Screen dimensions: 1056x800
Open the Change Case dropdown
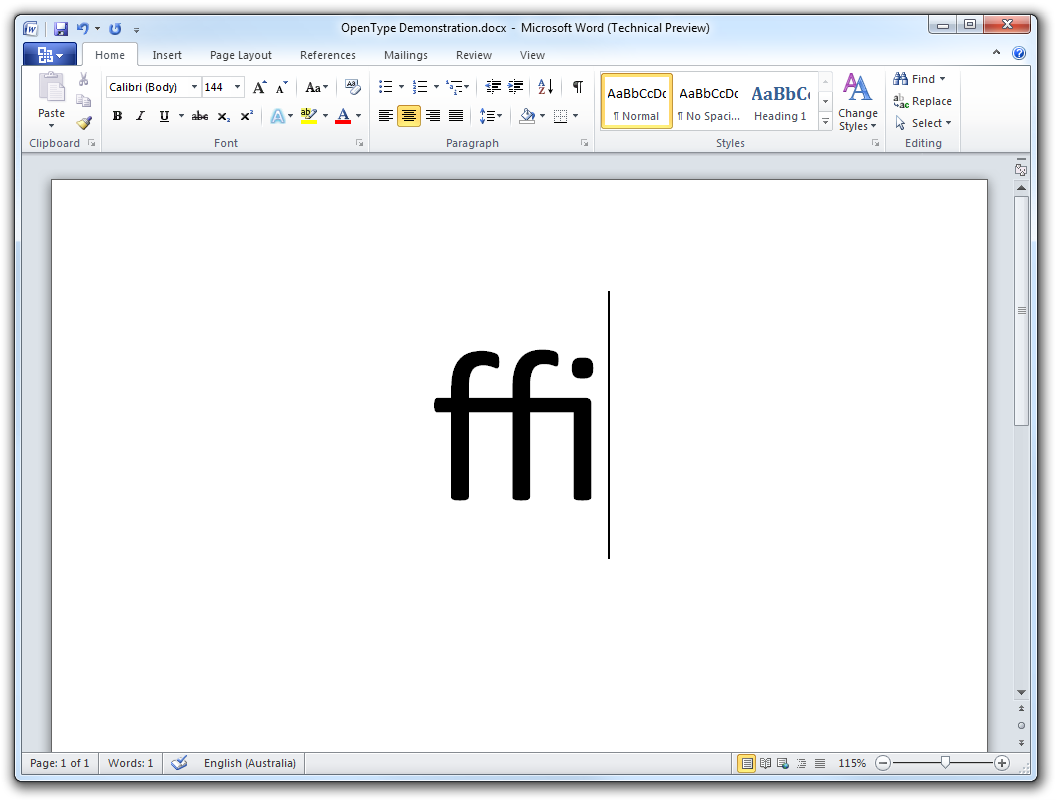pos(316,87)
